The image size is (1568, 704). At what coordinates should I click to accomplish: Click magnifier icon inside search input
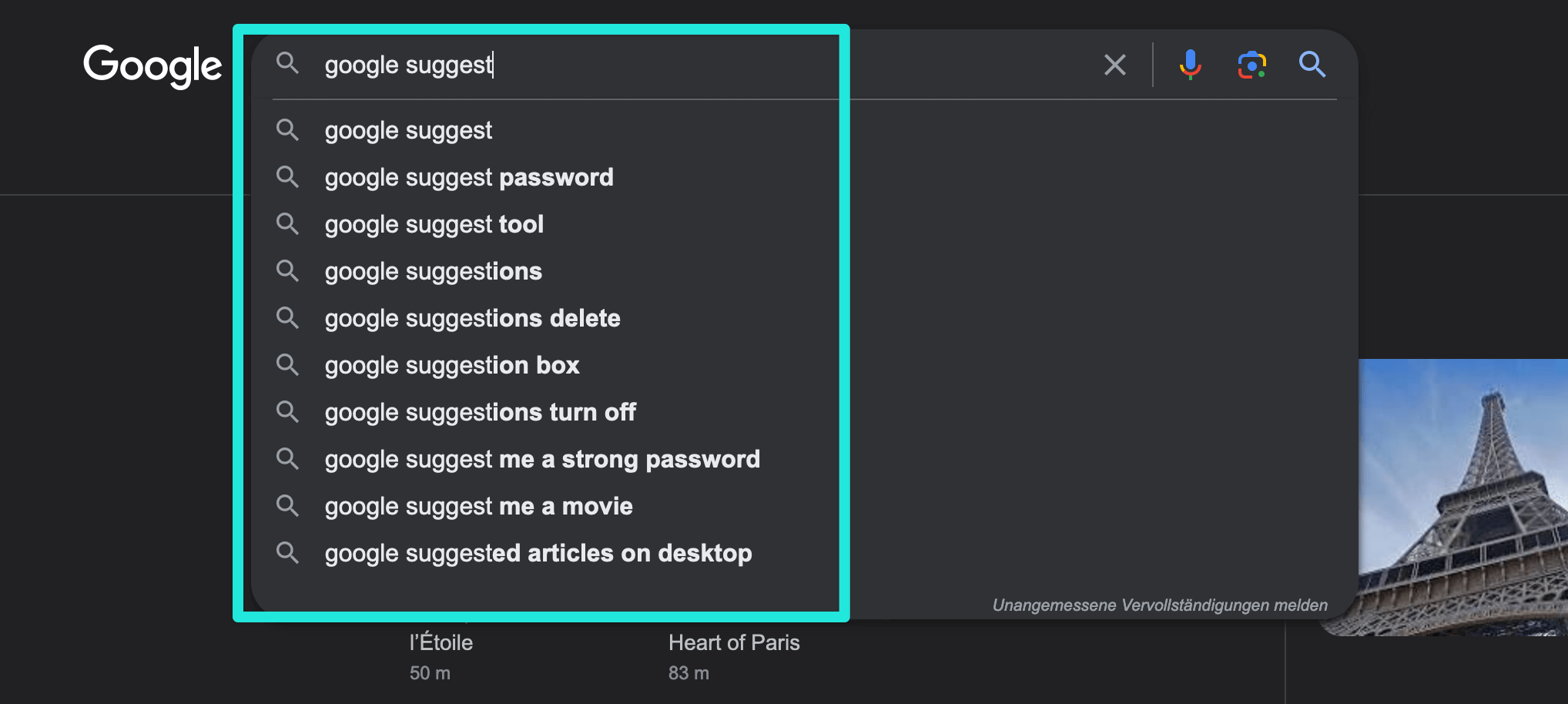pyautogui.click(x=287, y=63)
